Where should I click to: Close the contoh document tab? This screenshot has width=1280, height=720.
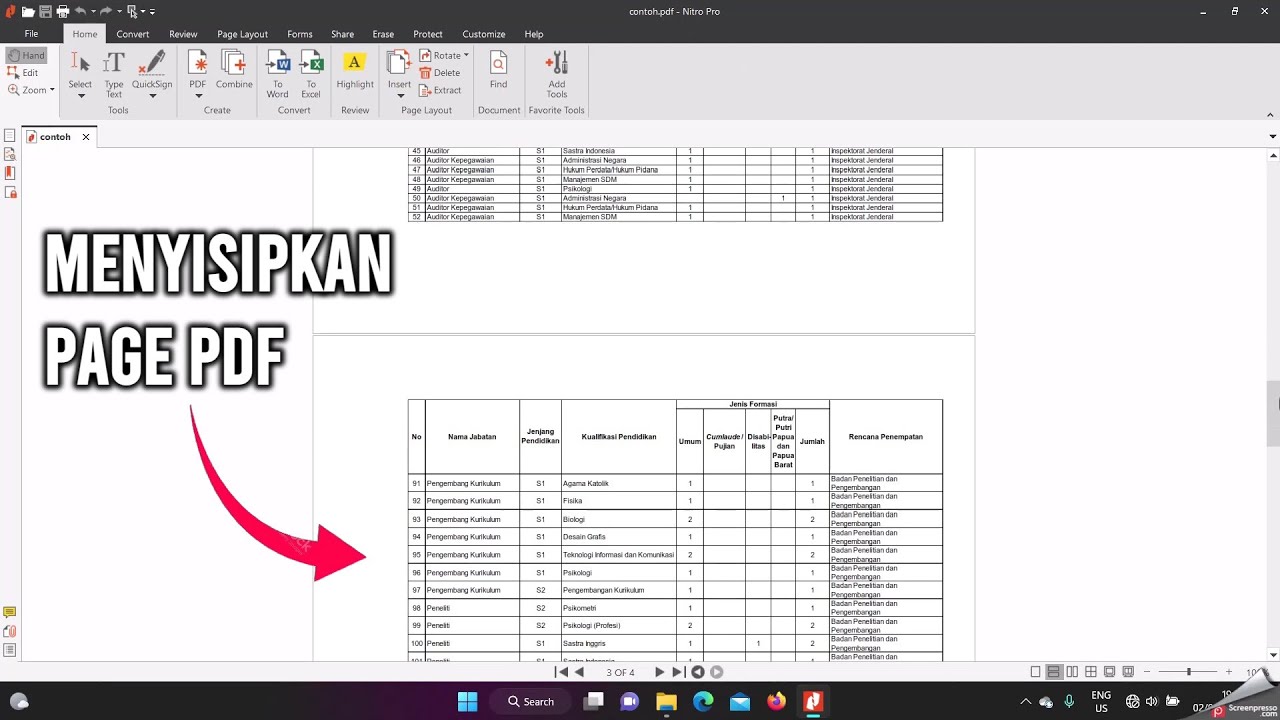coord(86,137)
